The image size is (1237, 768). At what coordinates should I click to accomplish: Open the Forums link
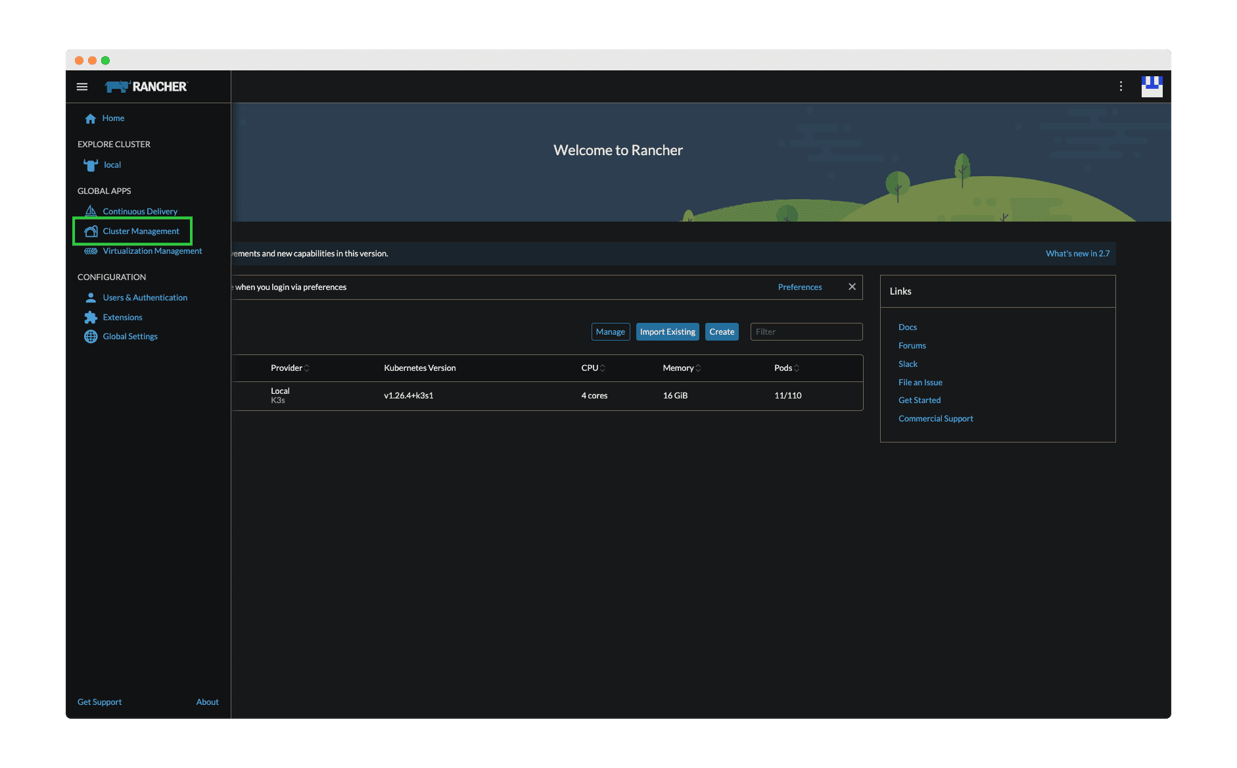pos(912,346)
